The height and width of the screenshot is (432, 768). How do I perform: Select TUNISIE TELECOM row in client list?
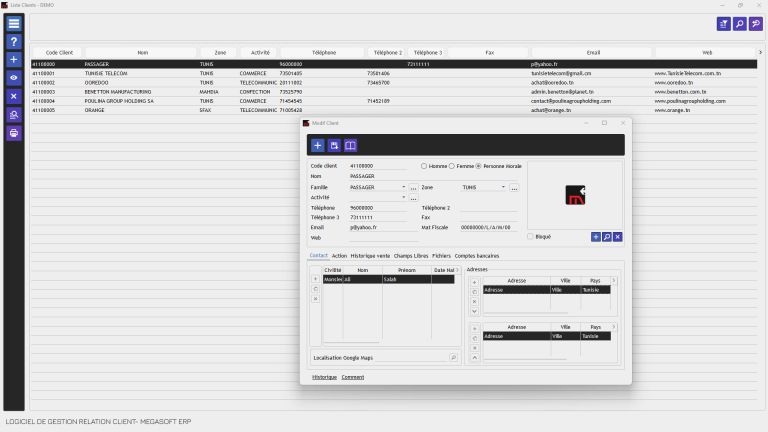pyautogui.click(x=394, y=73)
